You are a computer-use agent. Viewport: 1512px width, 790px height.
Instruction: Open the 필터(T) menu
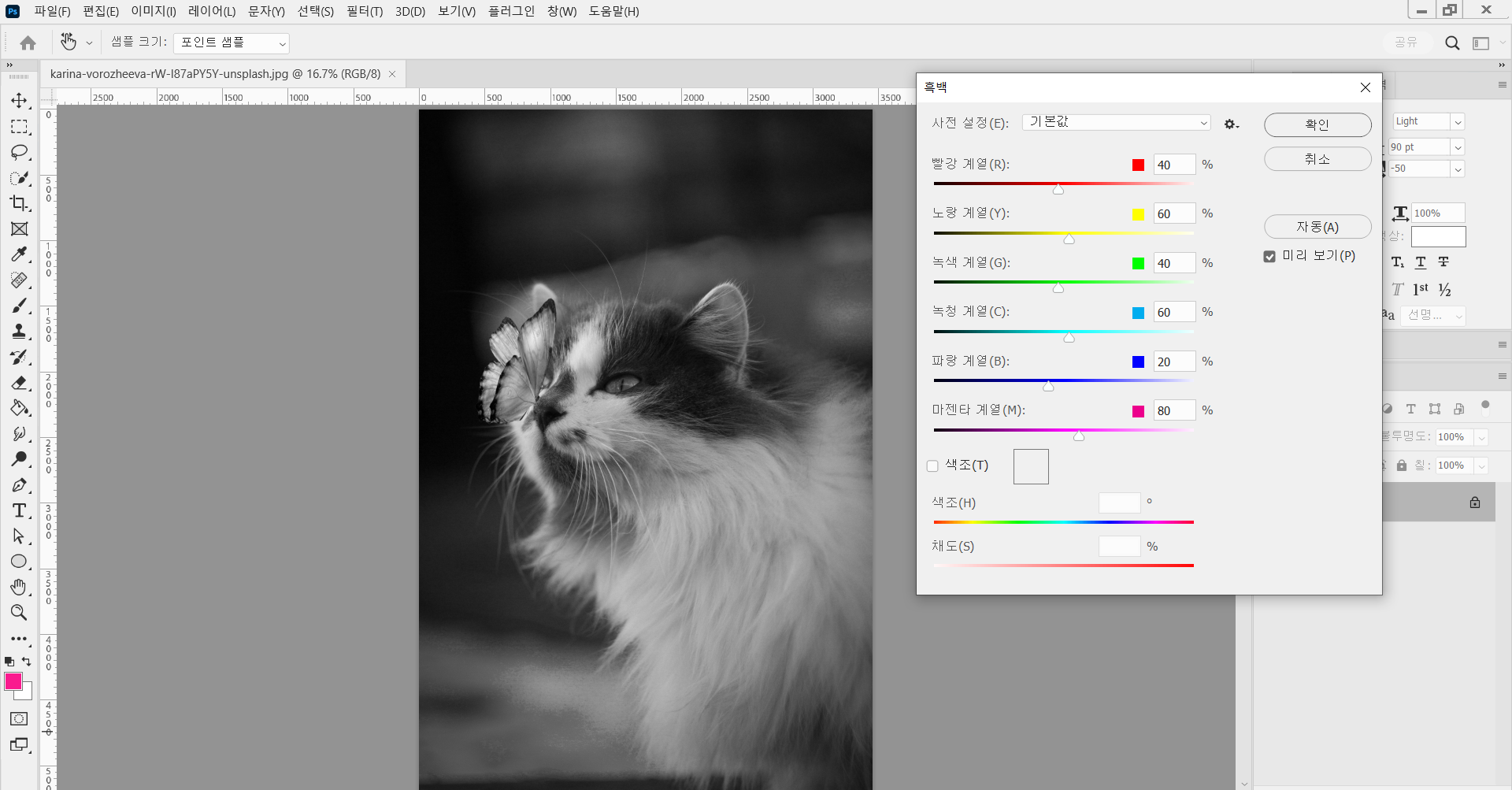pos(365,11)
